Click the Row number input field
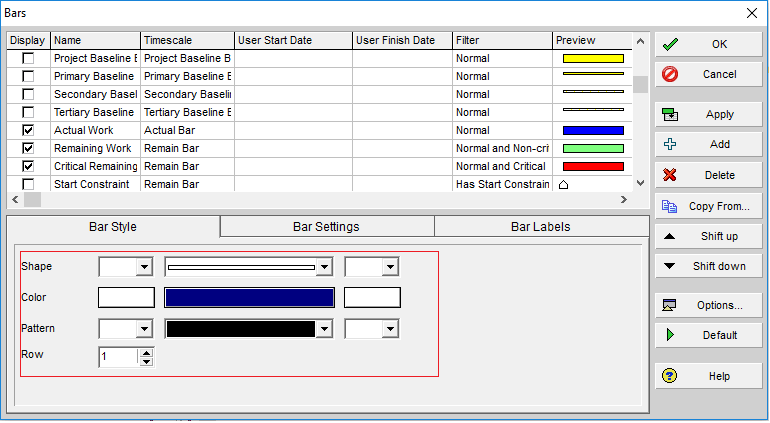770x423 pixels. (x=118, y=357)
